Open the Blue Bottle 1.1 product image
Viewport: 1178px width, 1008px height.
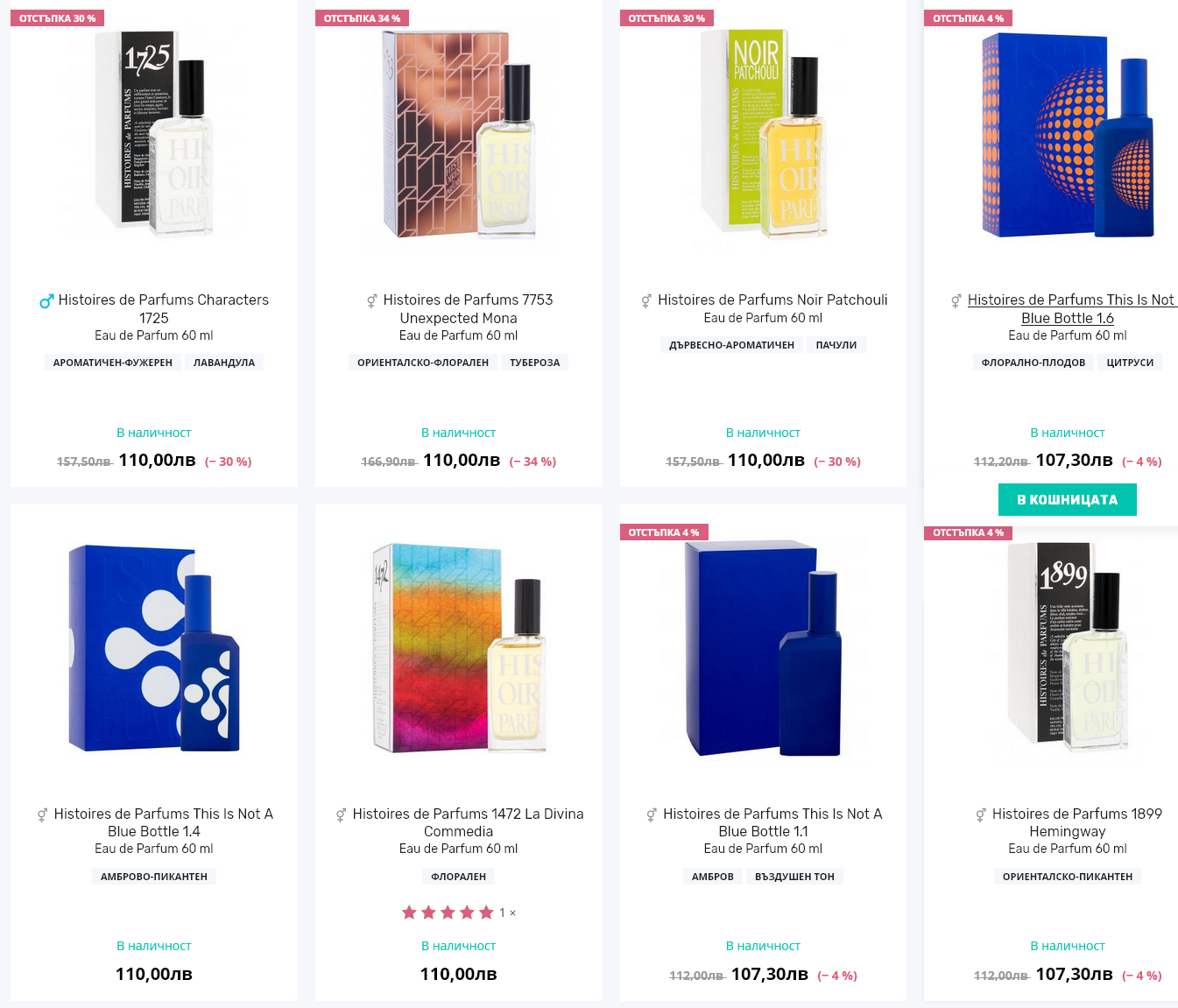[x=763, y=648]
